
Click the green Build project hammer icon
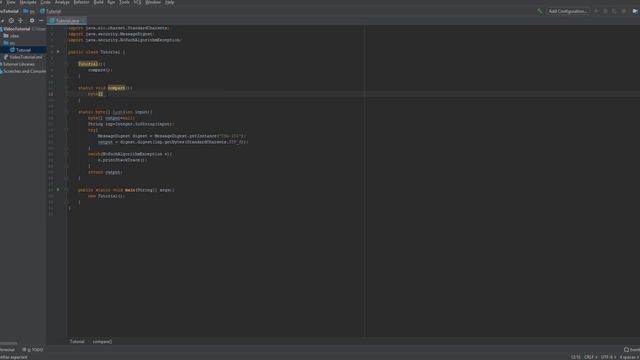pos(540,11)
